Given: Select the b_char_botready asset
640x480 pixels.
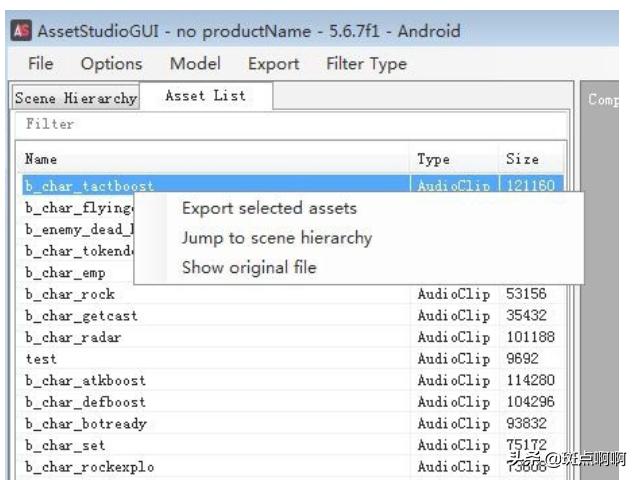Looking at the screenshot, I should click(85, 423).
